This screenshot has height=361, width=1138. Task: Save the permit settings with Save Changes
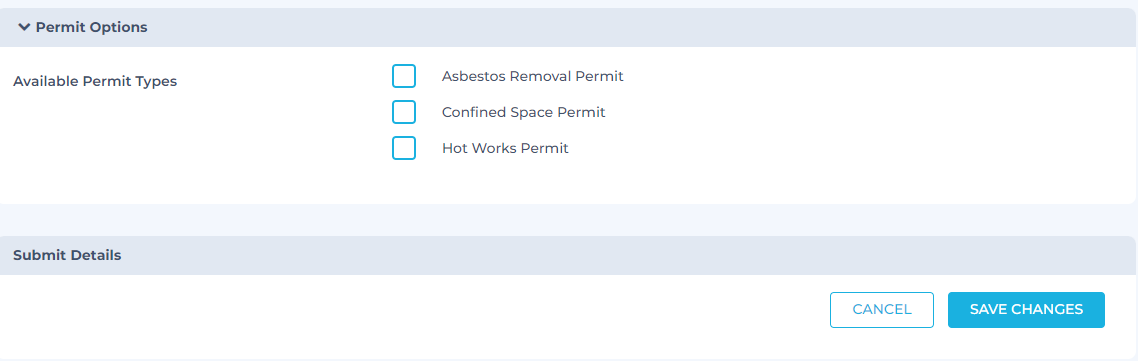coord(1026,309)
